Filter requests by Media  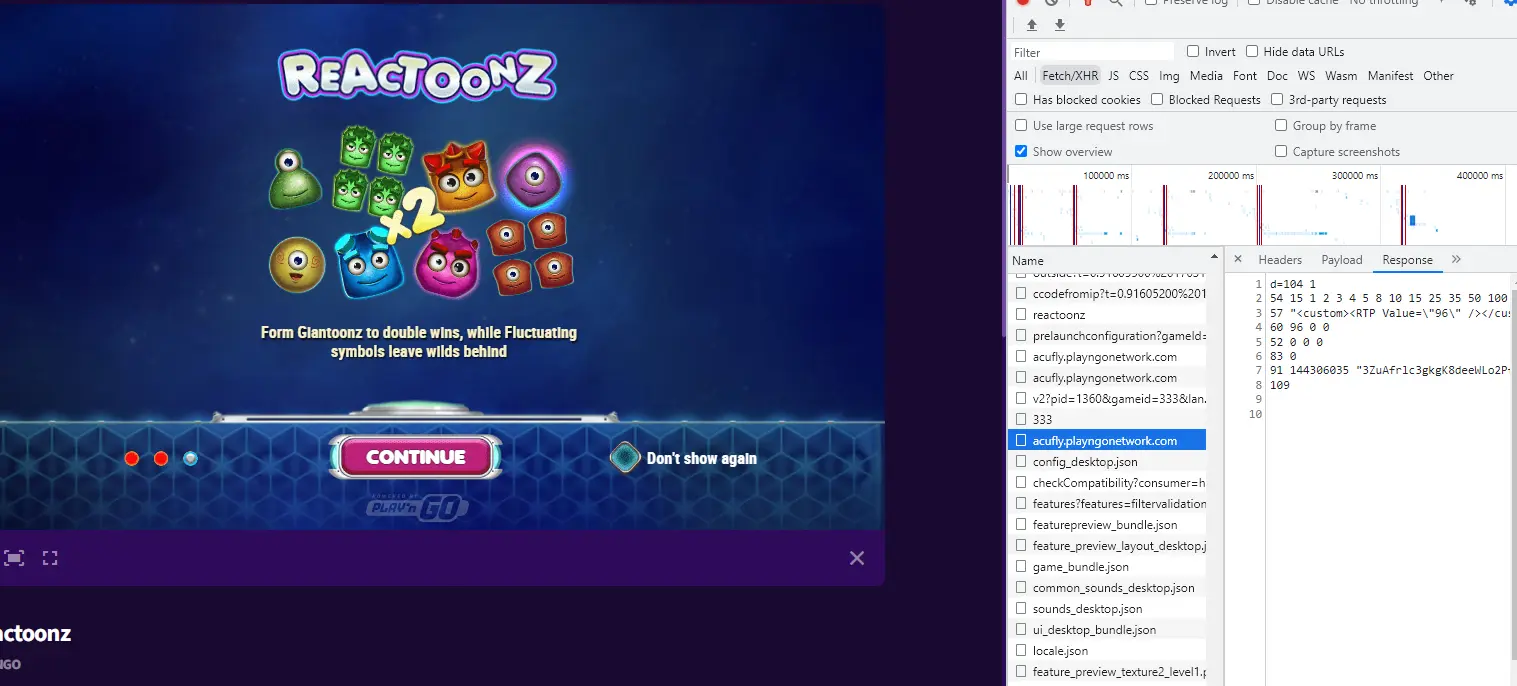tap(1206, 75)
